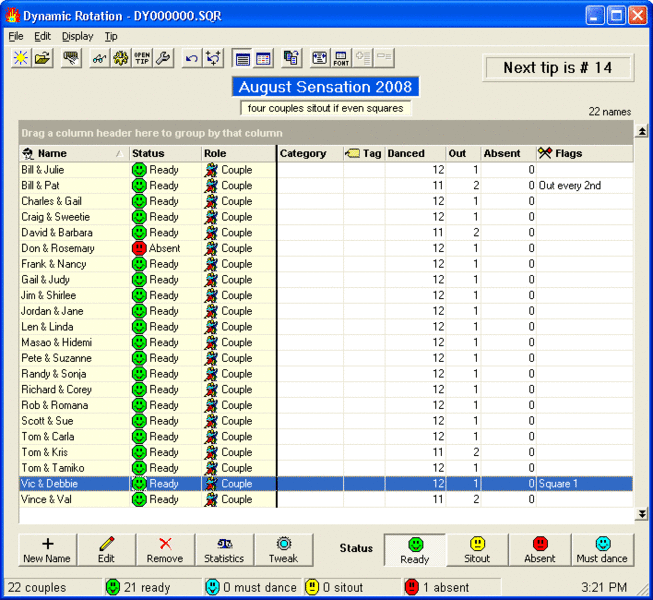The width and height of the screenshot is (653, 600).
Task: Set status to Must dance
Action: coord(602,550)
